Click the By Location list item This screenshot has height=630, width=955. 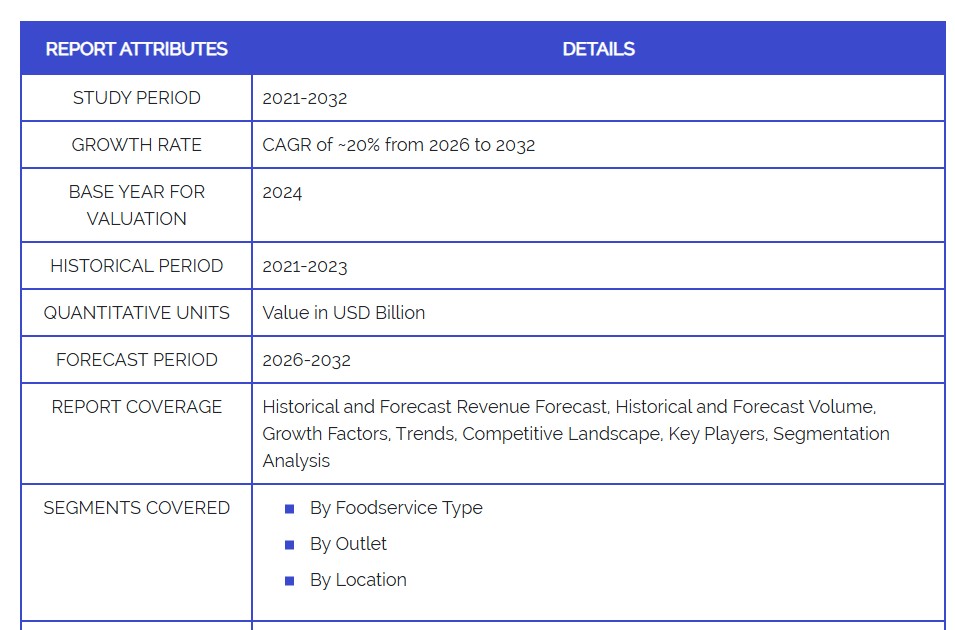point(358,580)
